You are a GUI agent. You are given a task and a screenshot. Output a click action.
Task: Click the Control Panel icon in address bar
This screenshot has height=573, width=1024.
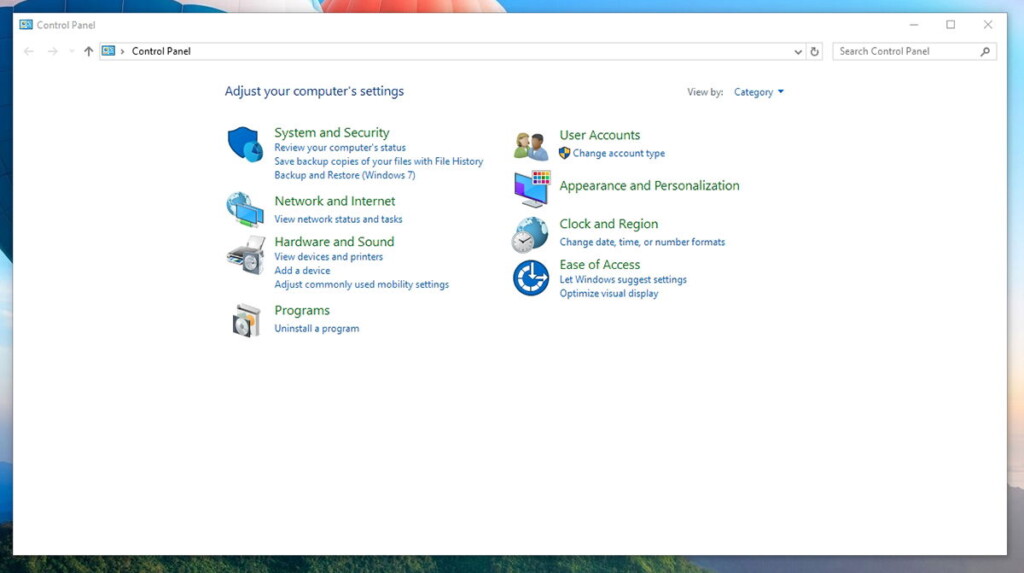point(108,51)
